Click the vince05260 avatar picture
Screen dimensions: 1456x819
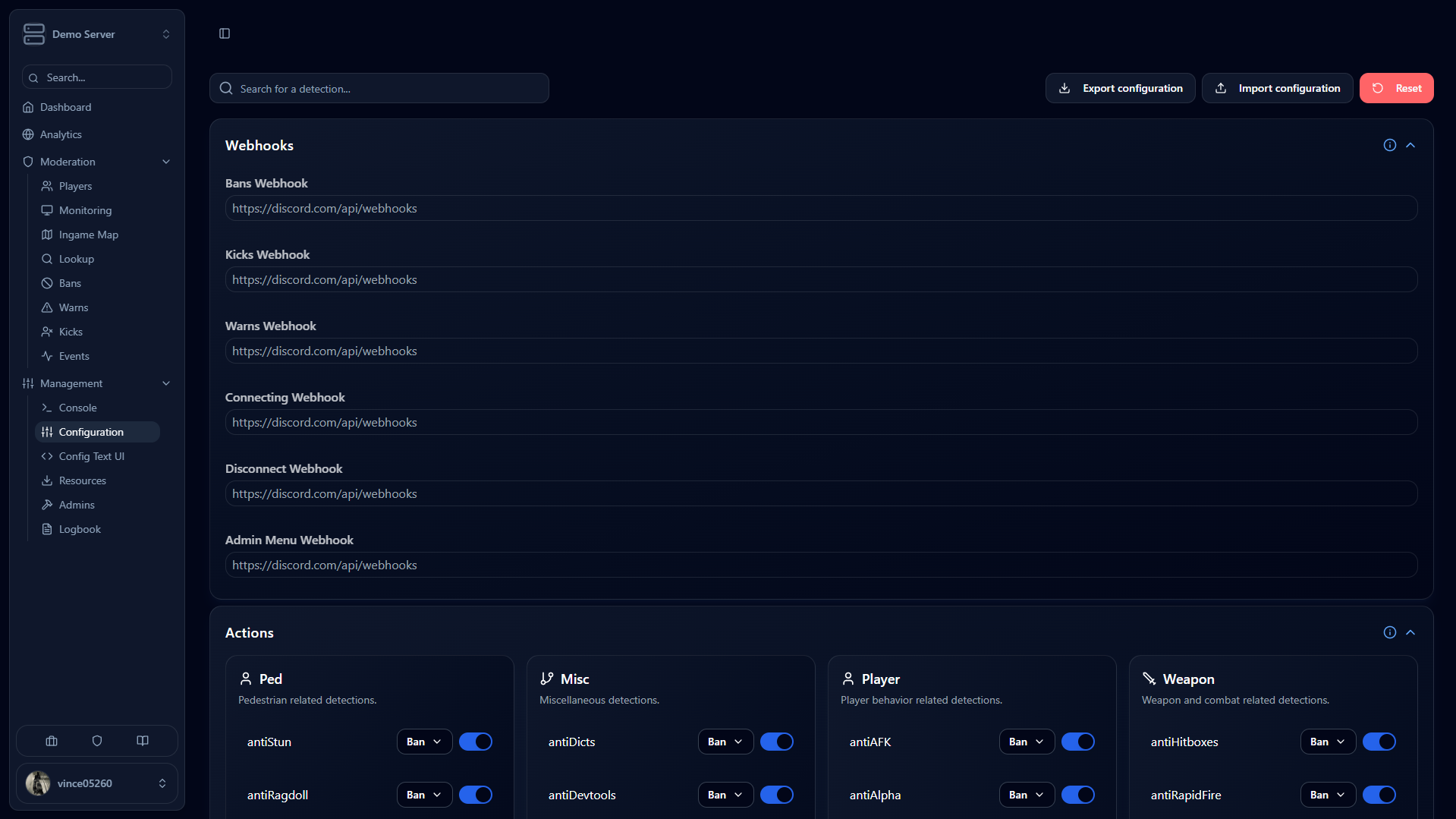(38, 783)
